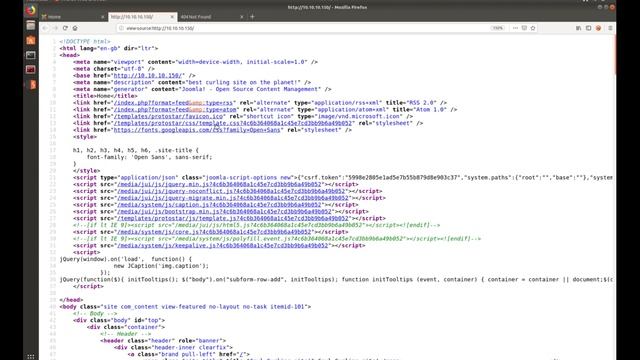
Task: Click Firefox icon in Ubuntu dock
Action: point(31,11)
